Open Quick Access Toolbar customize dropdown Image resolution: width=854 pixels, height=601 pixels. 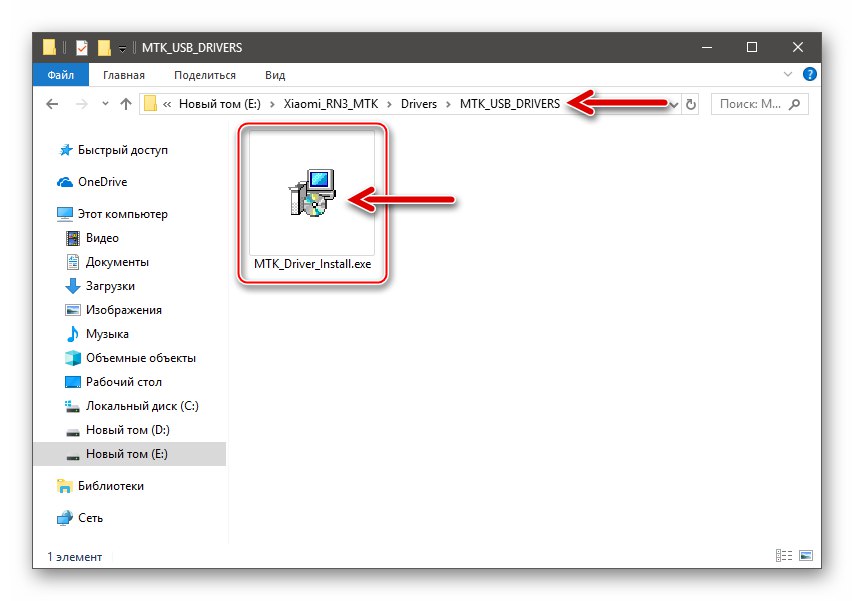123,48
